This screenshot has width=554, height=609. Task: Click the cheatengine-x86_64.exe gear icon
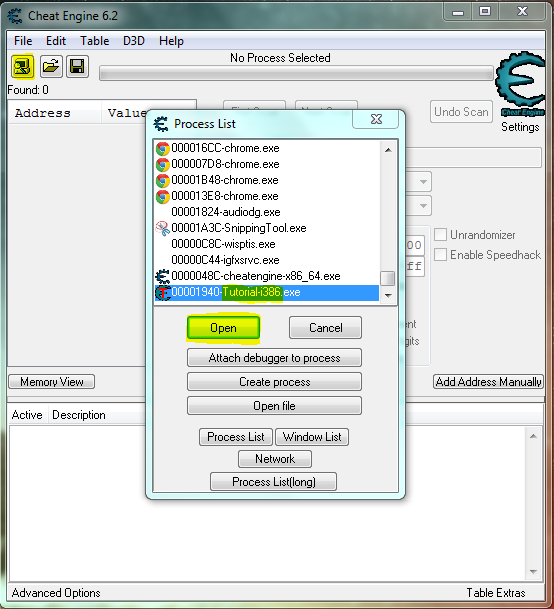pos(163,276)
